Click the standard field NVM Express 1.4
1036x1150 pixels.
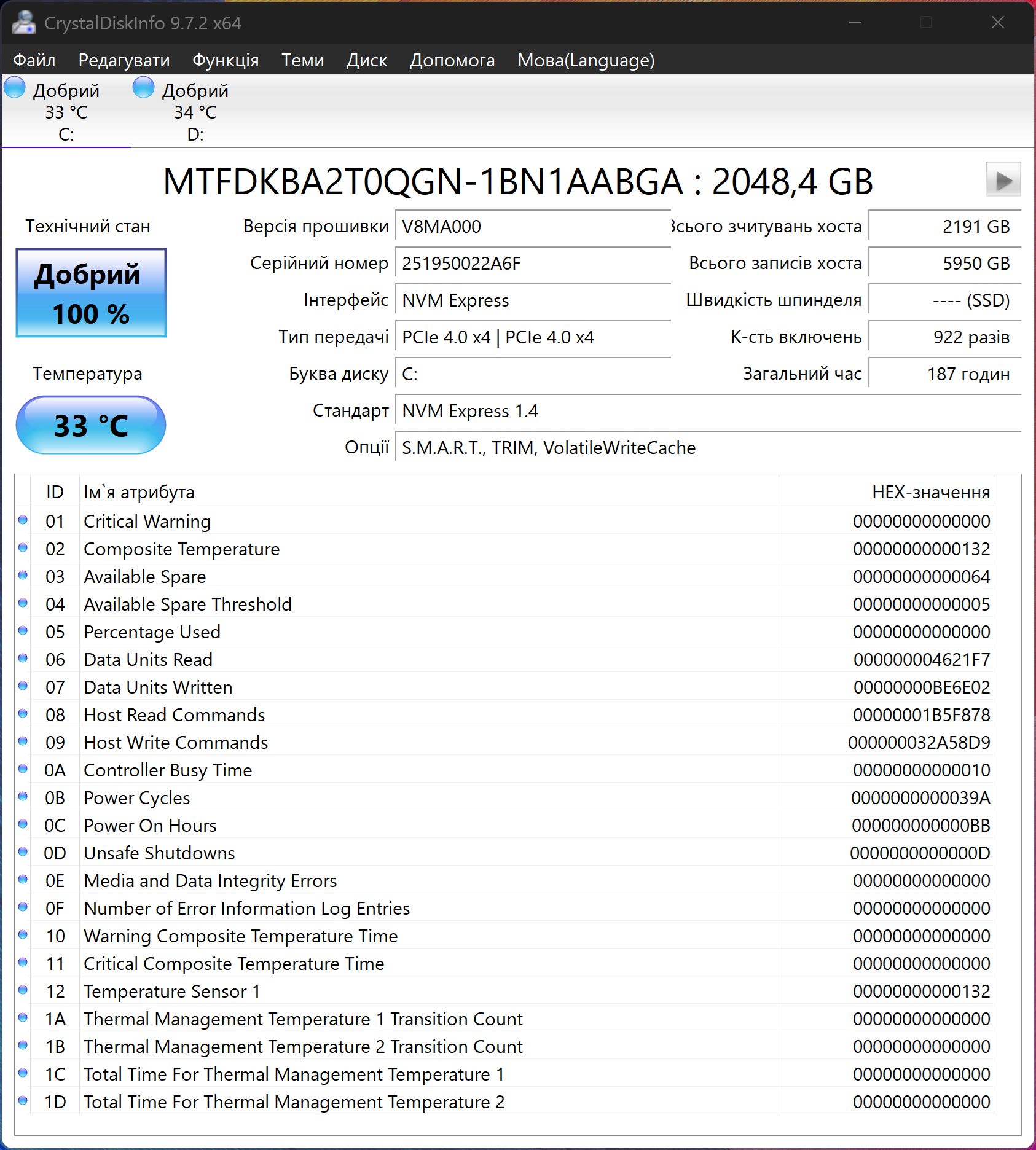coord(708,411)
